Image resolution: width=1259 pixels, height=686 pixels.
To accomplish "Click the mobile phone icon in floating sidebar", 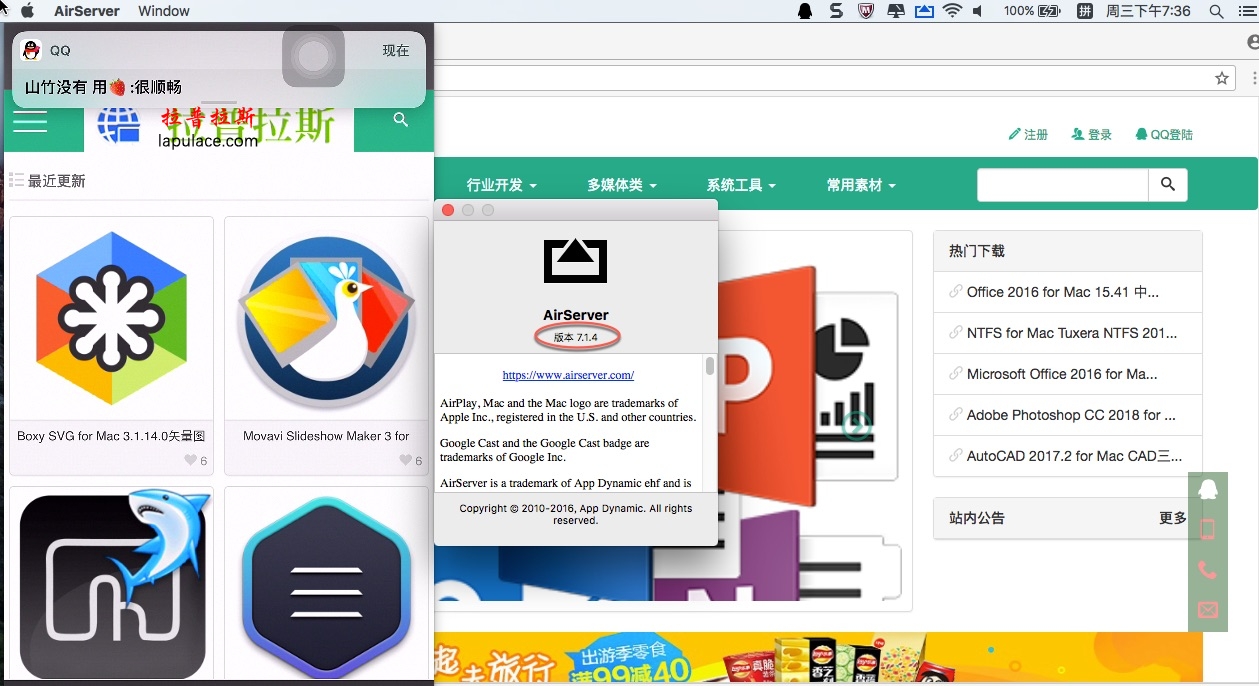I will (x=1208, y=530).
